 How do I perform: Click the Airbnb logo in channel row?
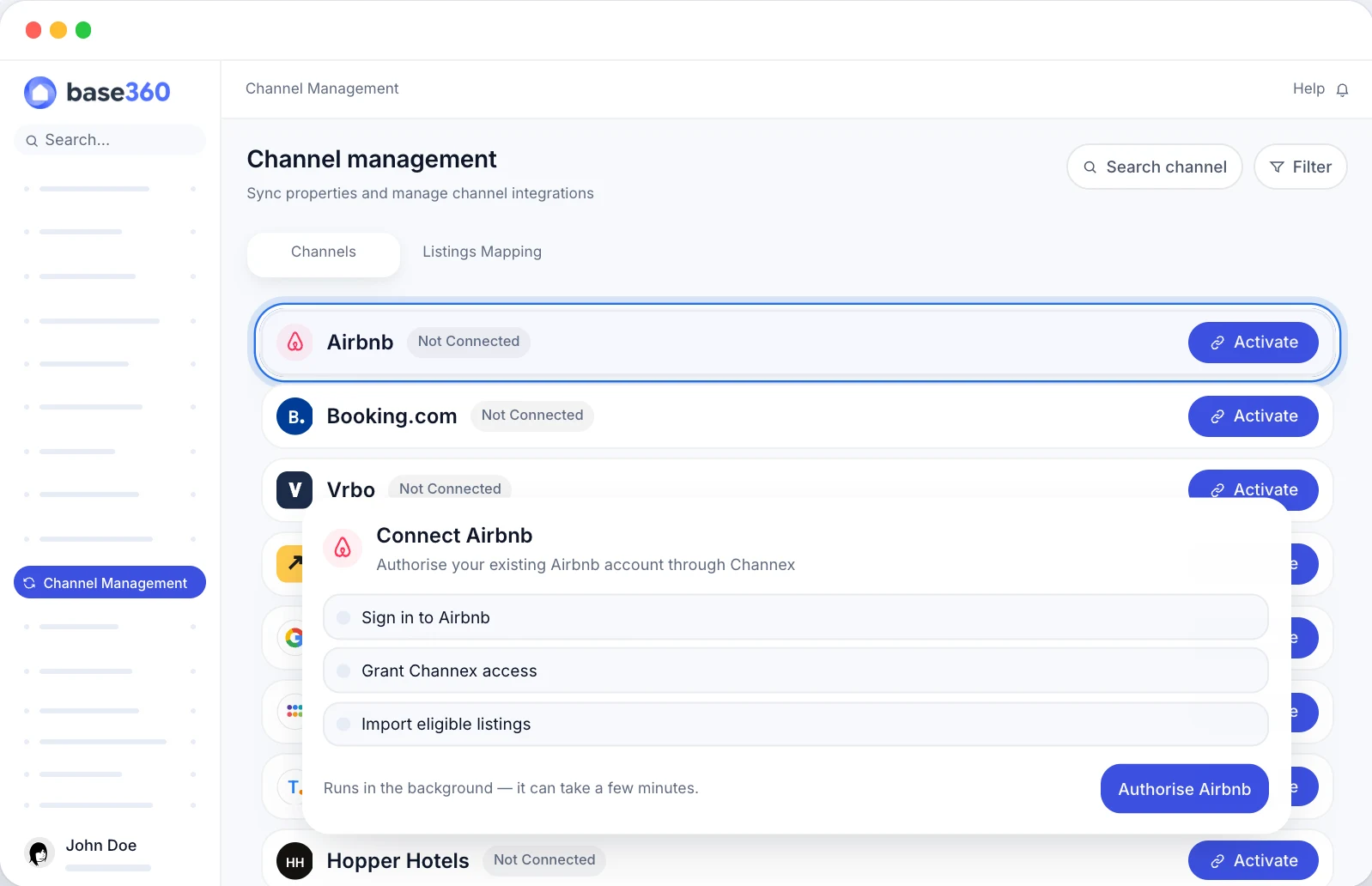point(294,342)
